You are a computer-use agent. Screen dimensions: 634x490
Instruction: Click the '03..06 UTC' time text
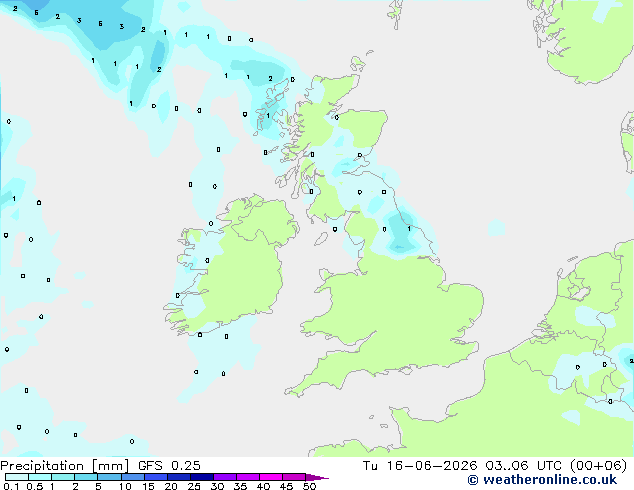(524, 466)
